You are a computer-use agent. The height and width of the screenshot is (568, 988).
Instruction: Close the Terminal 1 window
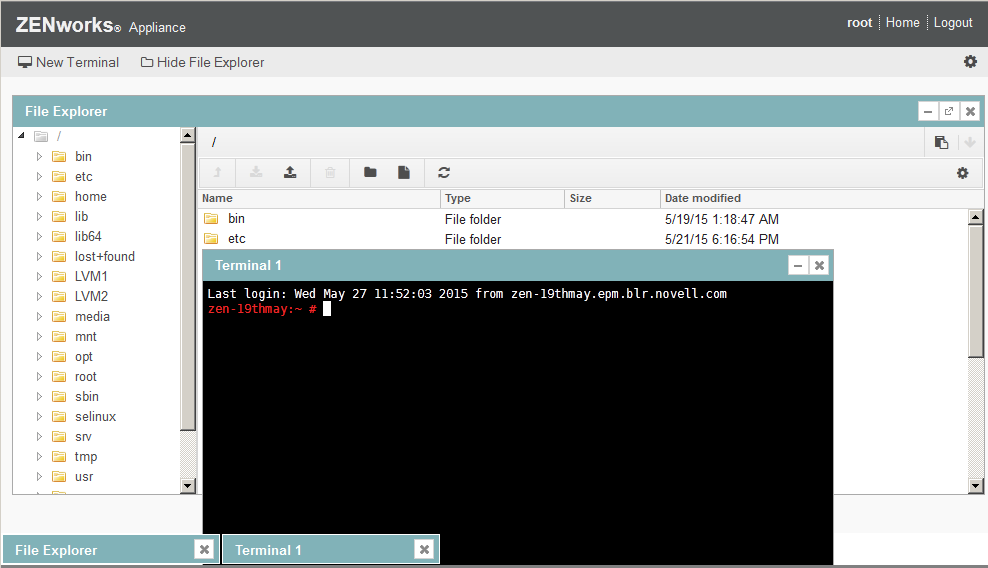click(819, 265)
